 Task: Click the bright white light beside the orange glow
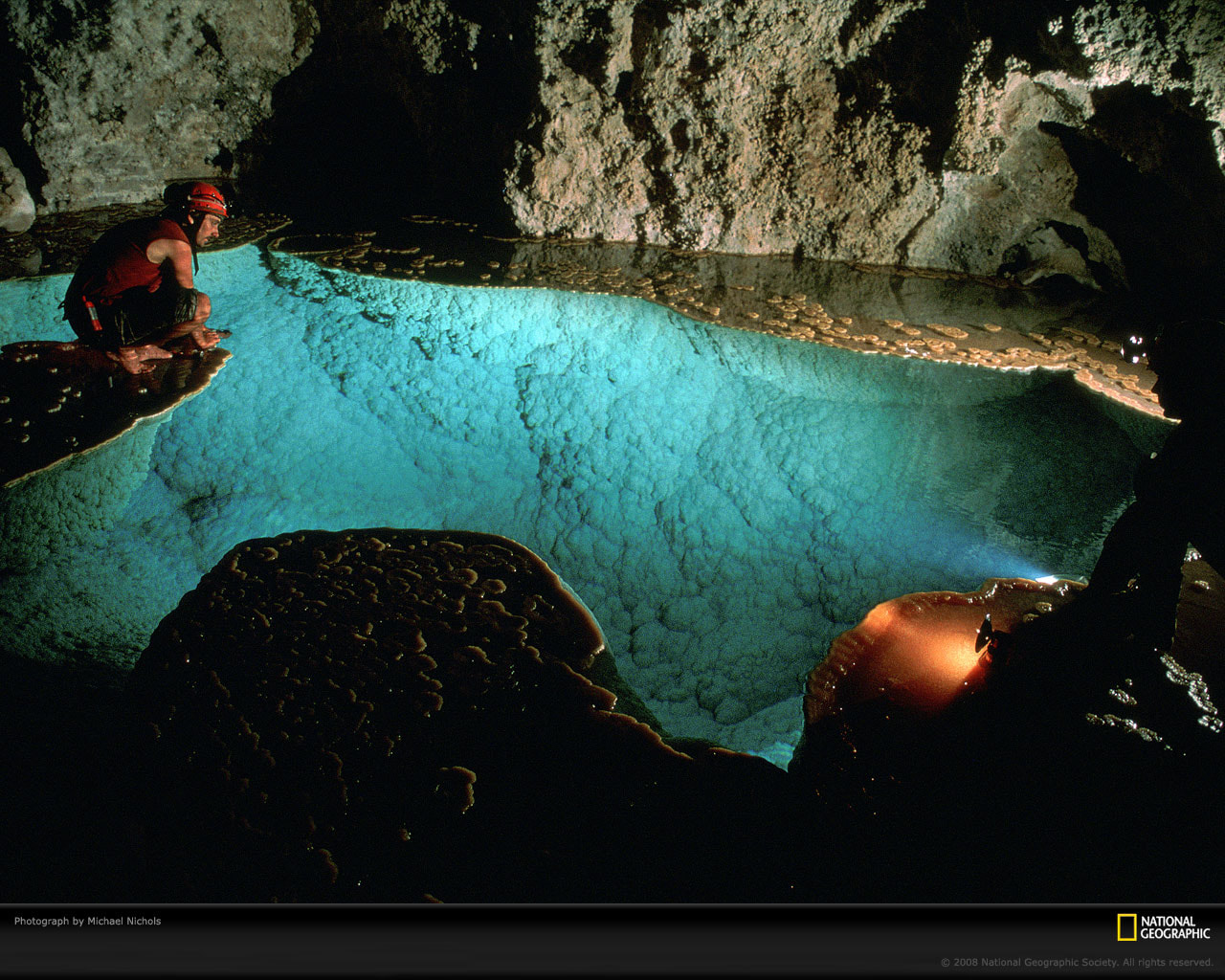(x=1051, y=579)
